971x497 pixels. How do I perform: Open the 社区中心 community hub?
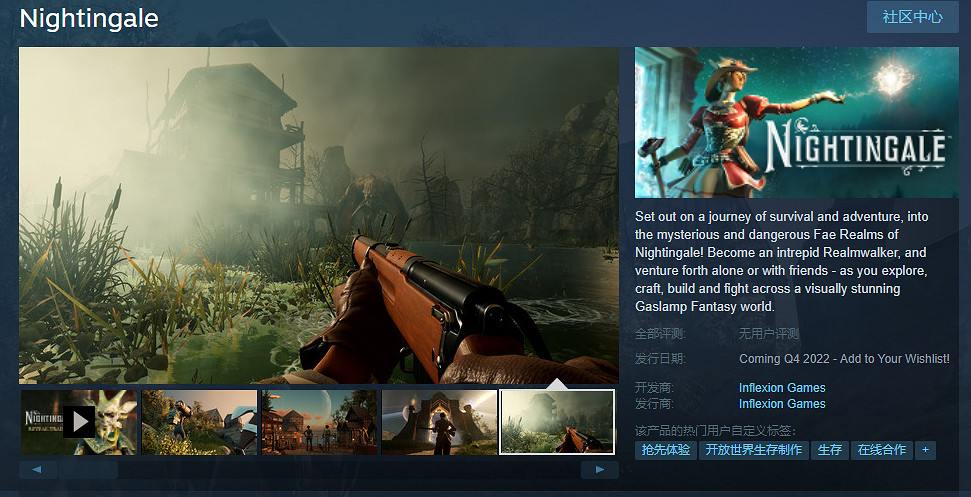tap(912, 17)
